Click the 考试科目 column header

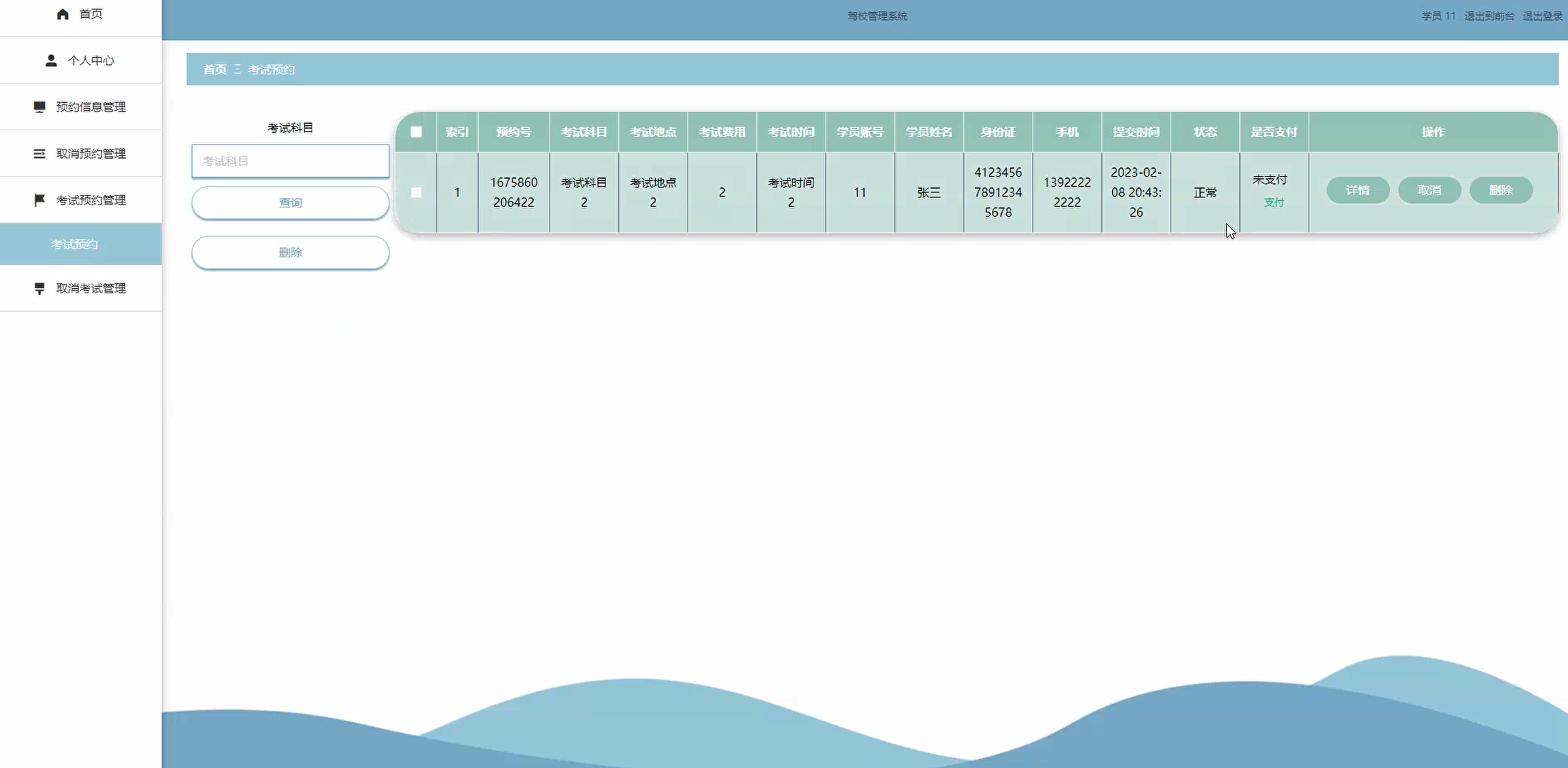click(584, 132)
